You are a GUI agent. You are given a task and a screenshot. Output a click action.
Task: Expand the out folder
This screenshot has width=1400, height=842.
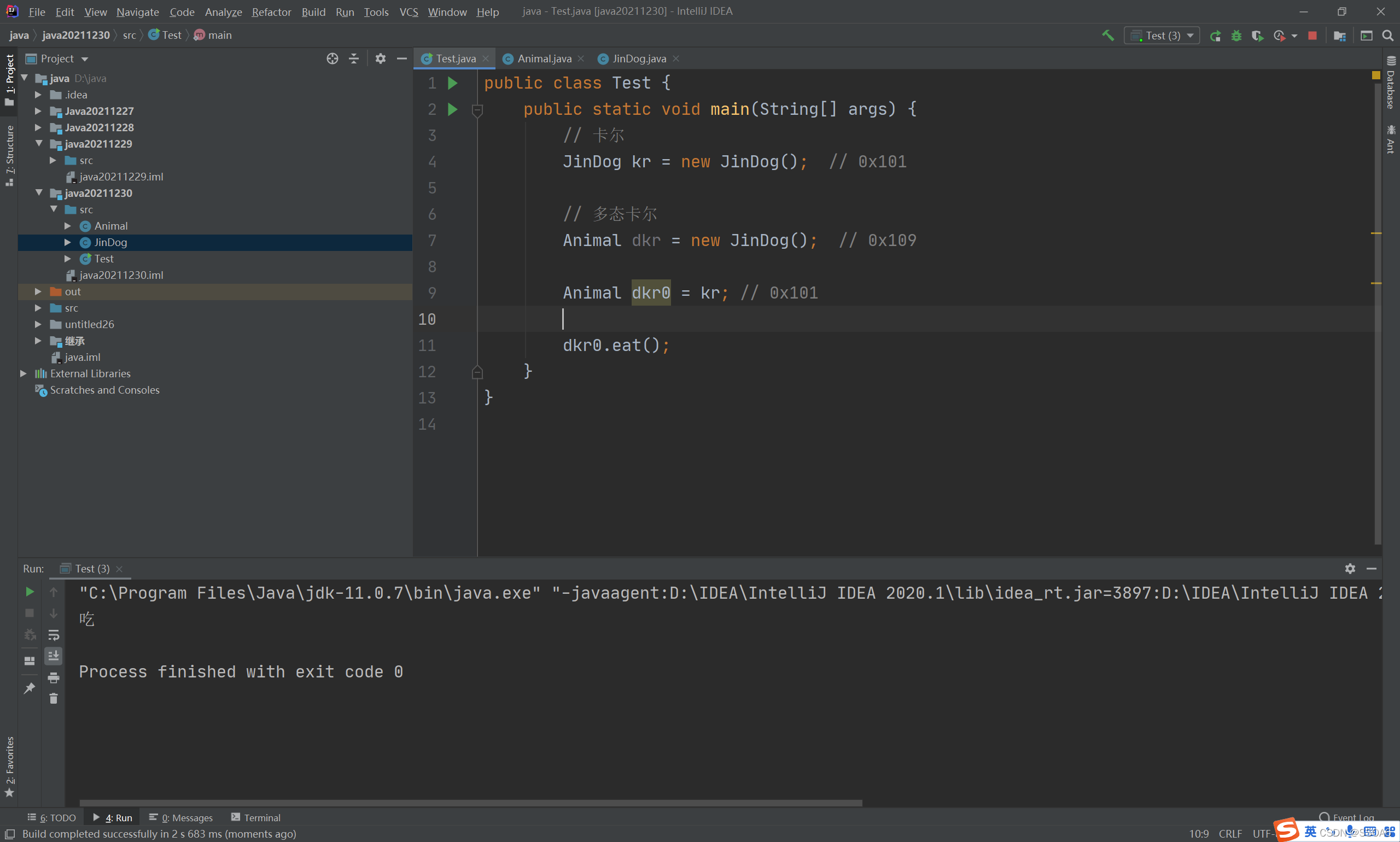point(38,291)
